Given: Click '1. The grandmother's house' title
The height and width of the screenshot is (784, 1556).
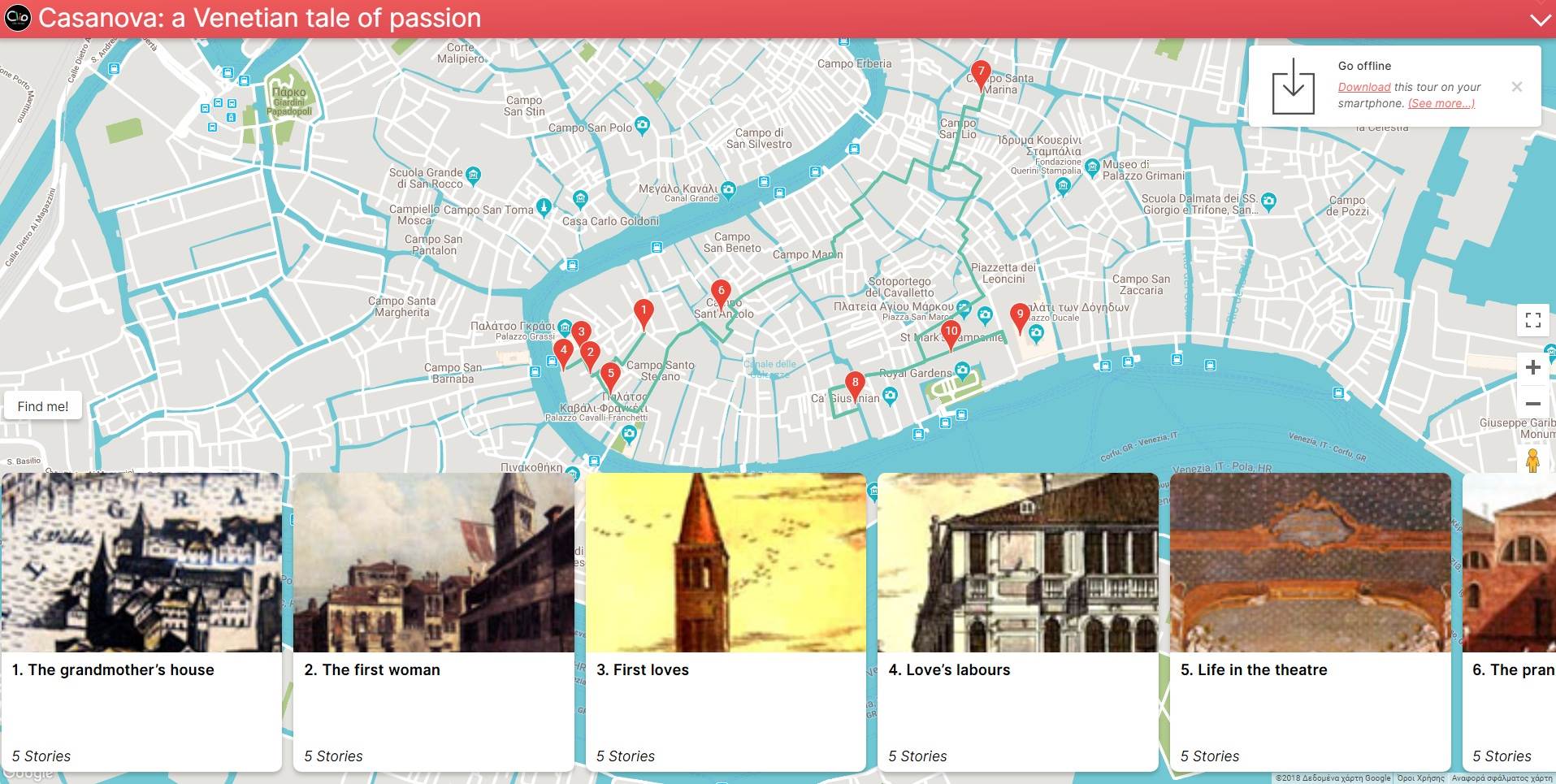Looking at the screenshot, I should 113,669.
